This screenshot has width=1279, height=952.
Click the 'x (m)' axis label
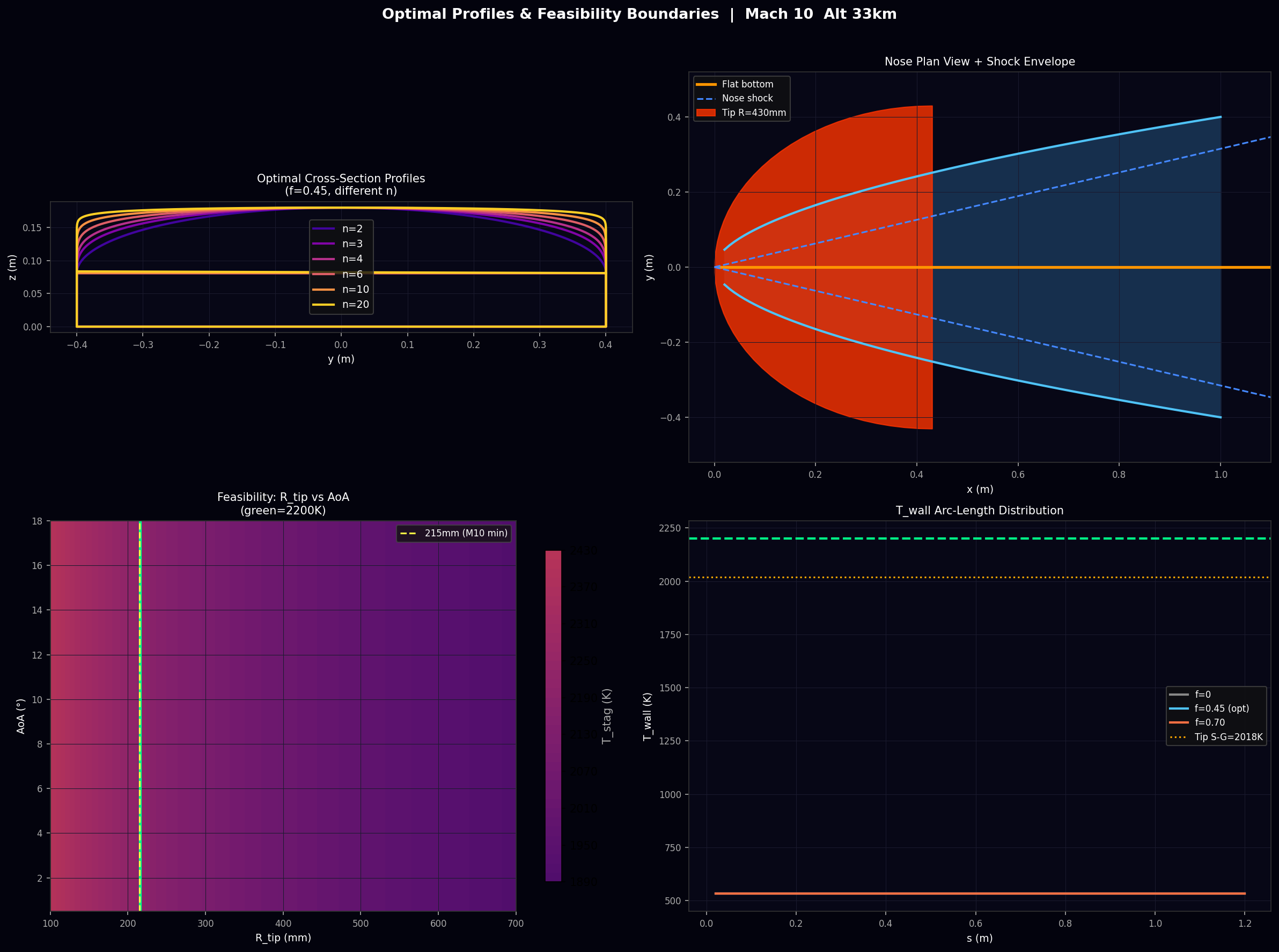(x=980, y=489)
